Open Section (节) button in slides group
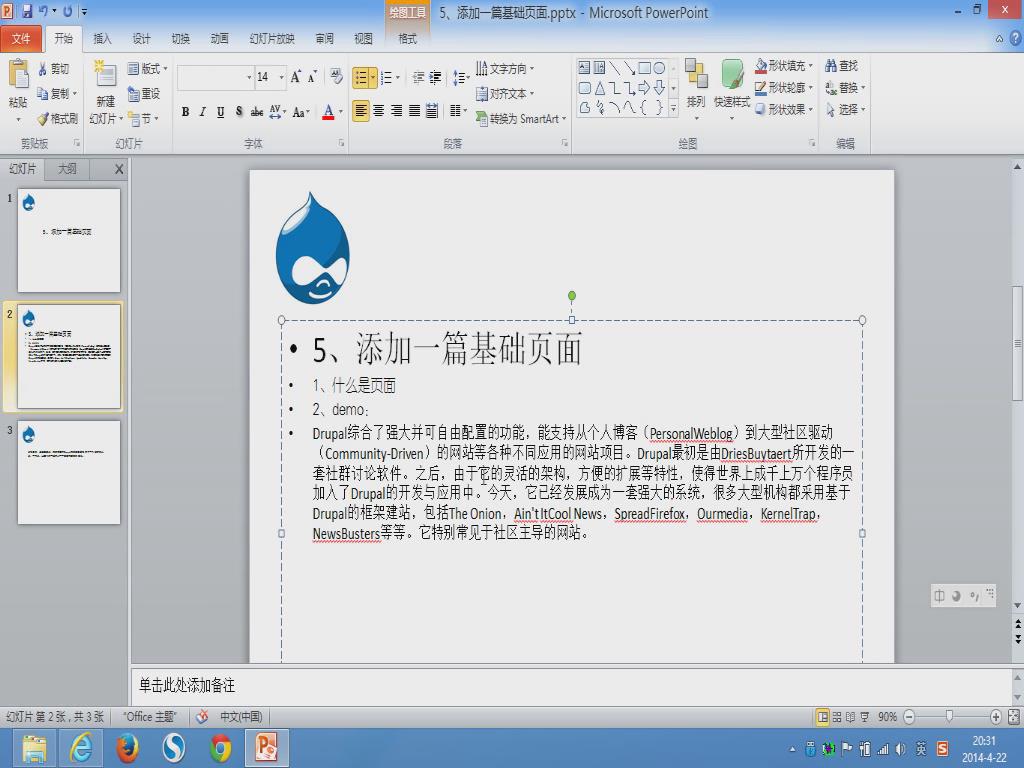1024x768 pixels. 143,118
